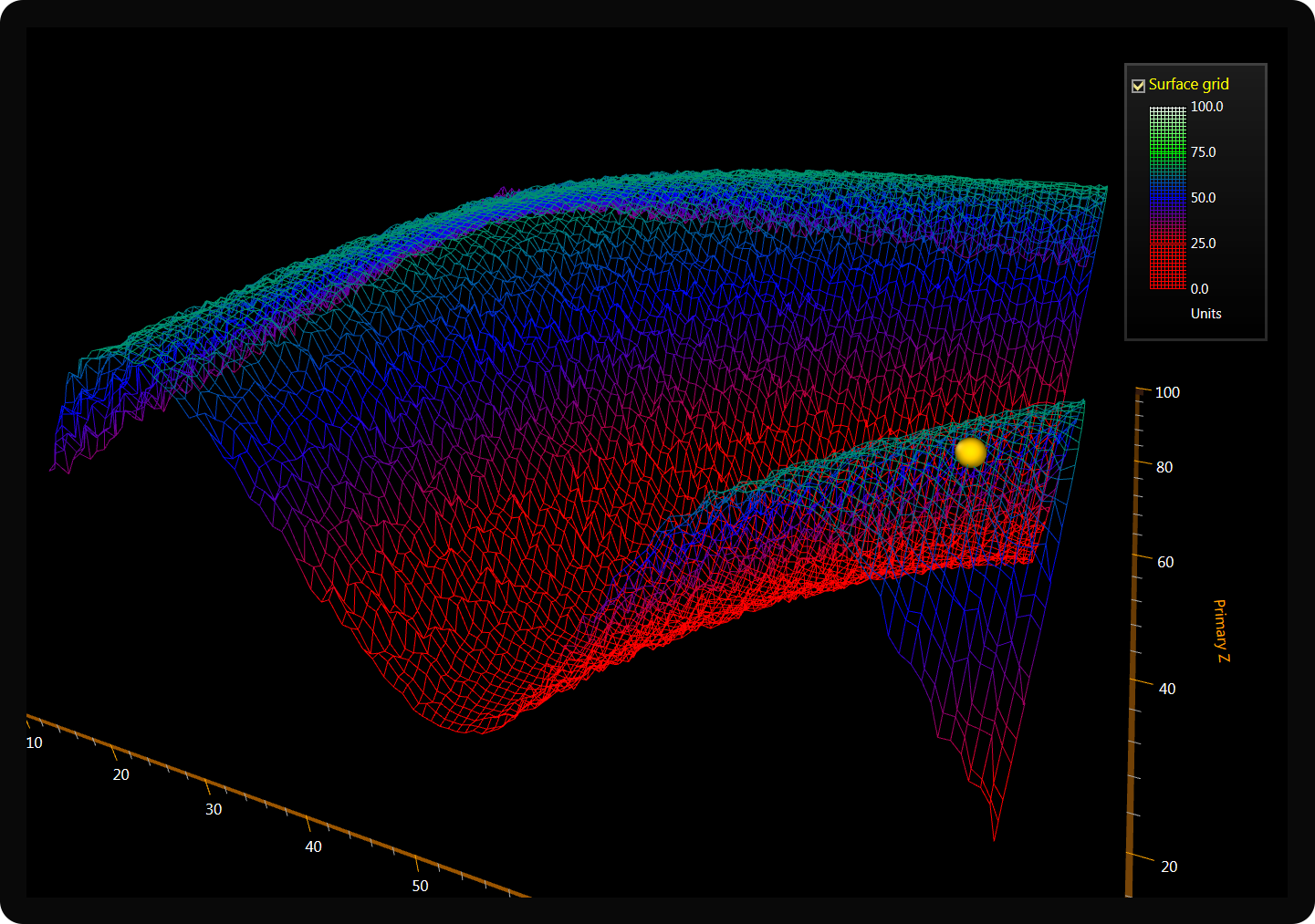This screenshot has height=924, width=1315.
Task: Click the 100 tick label on the Z axis
Action: coord(1167,392)
